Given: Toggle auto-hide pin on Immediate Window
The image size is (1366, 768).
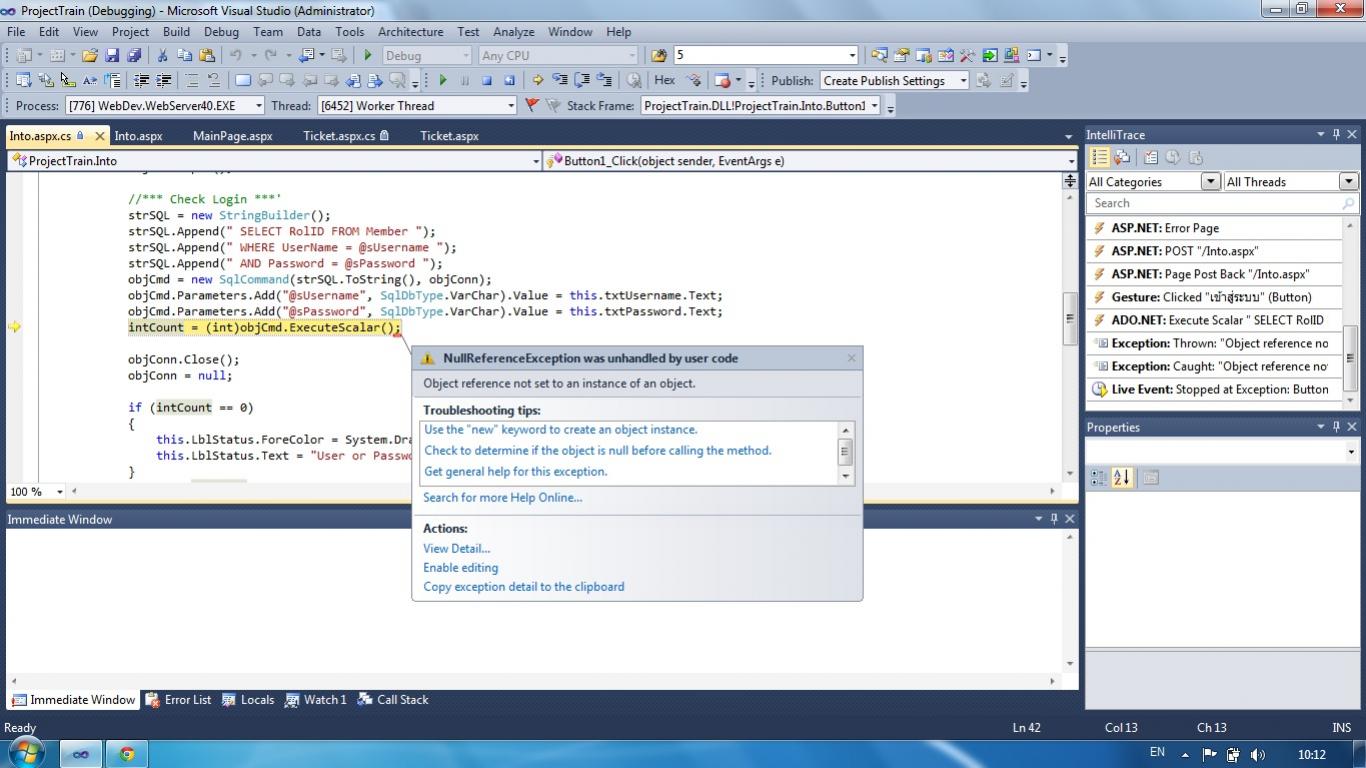Looking at the screenshot, I should 1053,519.
